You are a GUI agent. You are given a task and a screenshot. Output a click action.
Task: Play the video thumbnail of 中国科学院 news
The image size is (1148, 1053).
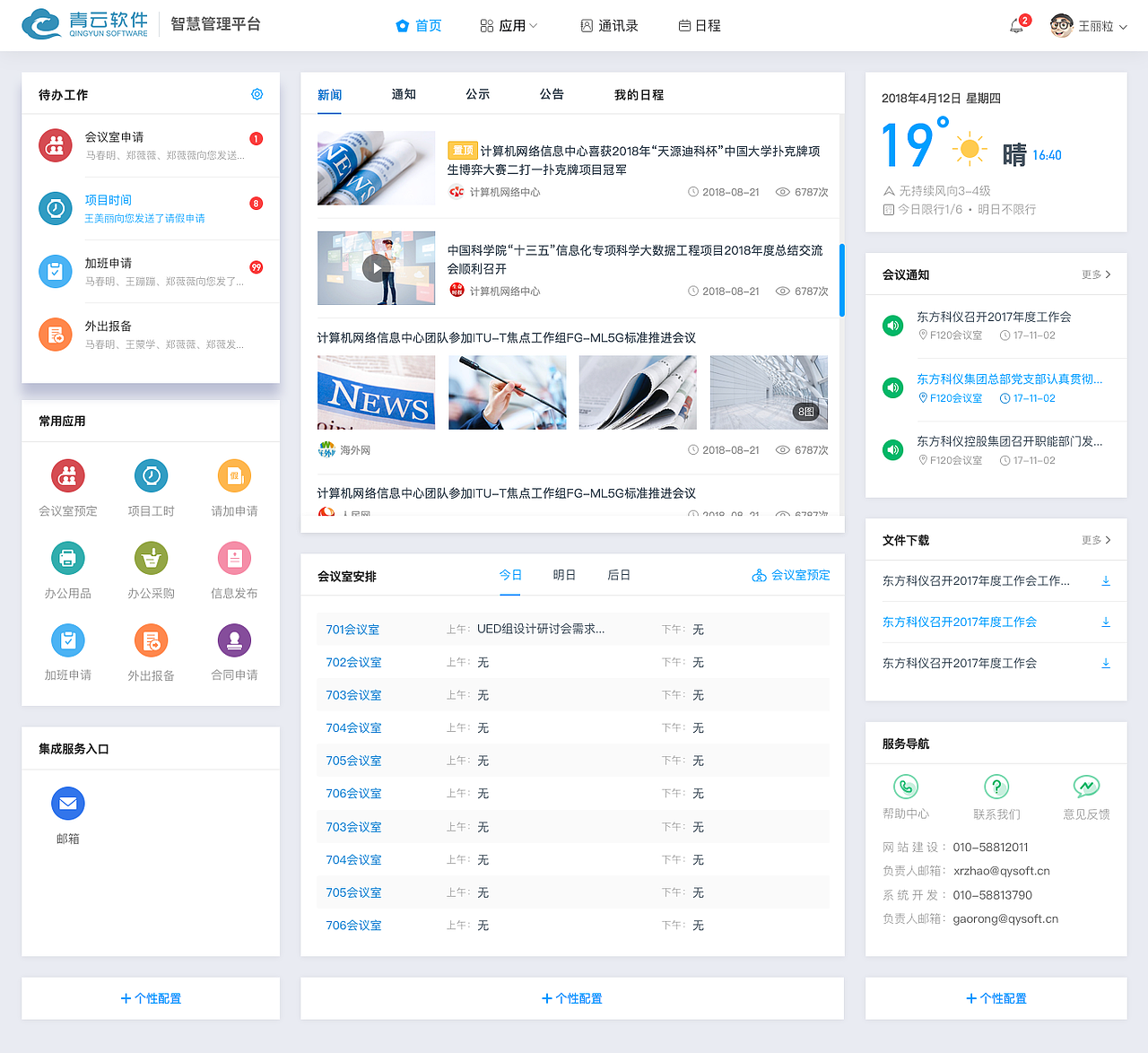(377, 267)
